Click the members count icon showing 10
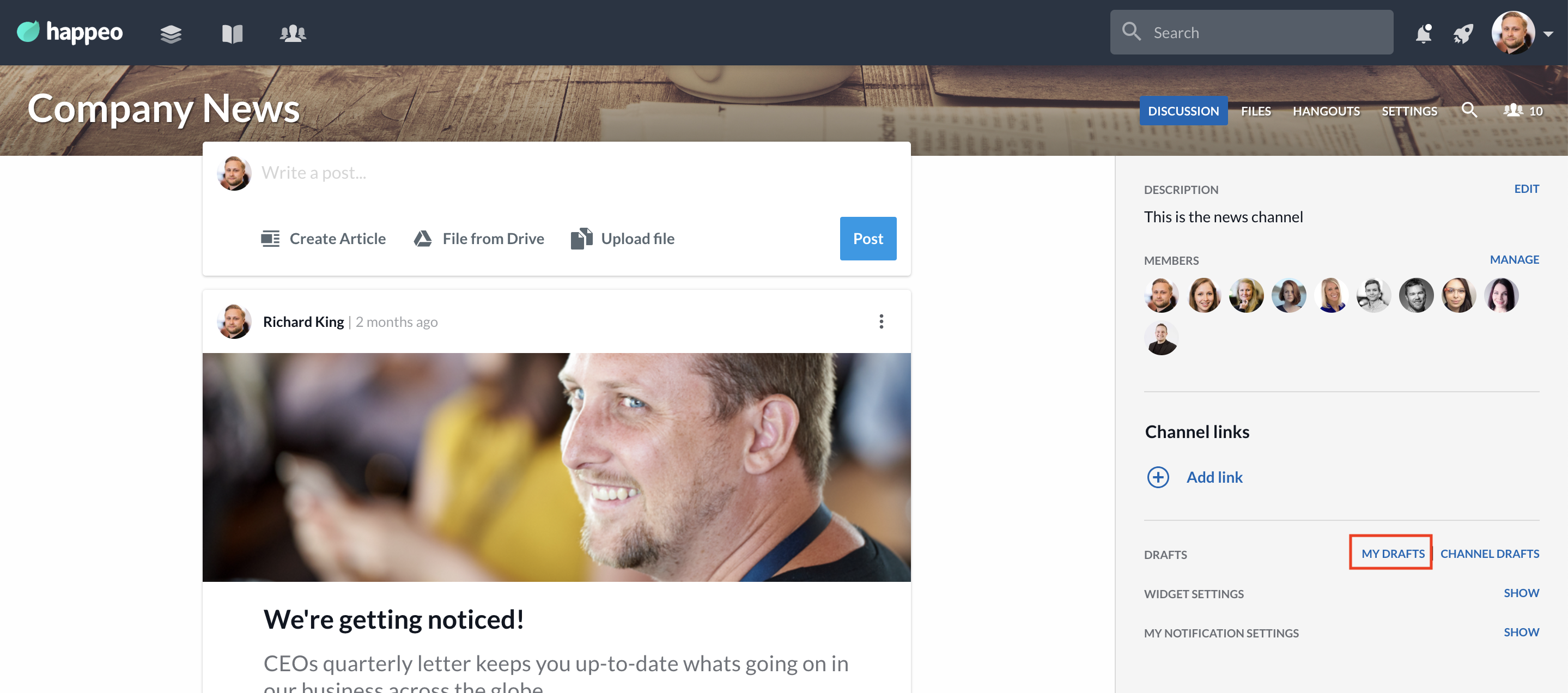Image resolution: width=1568 pixels, height=693 pixels. click(x=1523, y=111)
